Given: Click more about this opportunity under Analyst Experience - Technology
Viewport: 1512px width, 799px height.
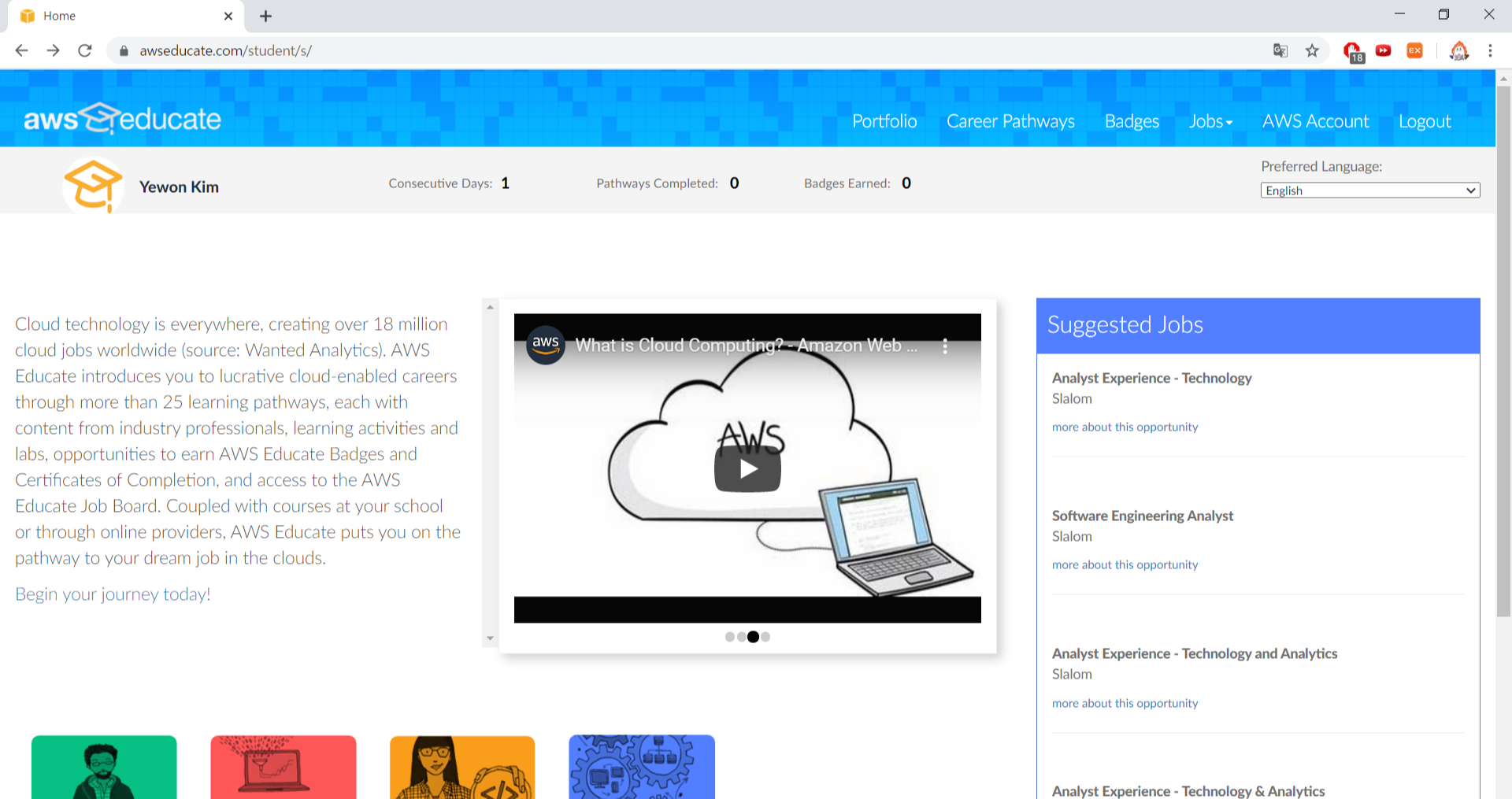Looking at the screenshot, I should pyautogui.click(x=1125, y=427).
